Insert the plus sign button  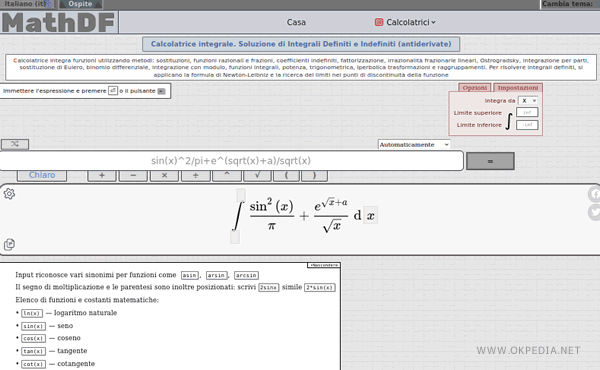[102, 175]
